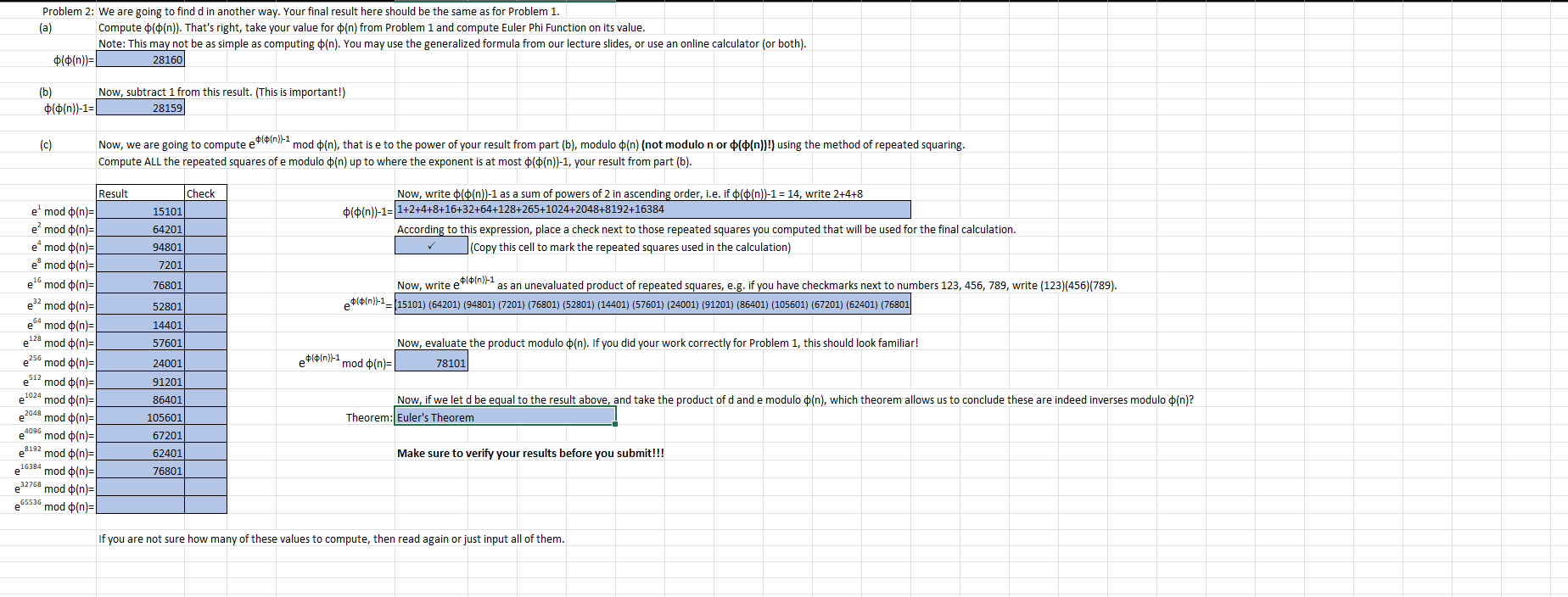The width and height of the screenshot is (1568, 597).
Task: Select the result cell showing 62401
Action: (140, 453)
